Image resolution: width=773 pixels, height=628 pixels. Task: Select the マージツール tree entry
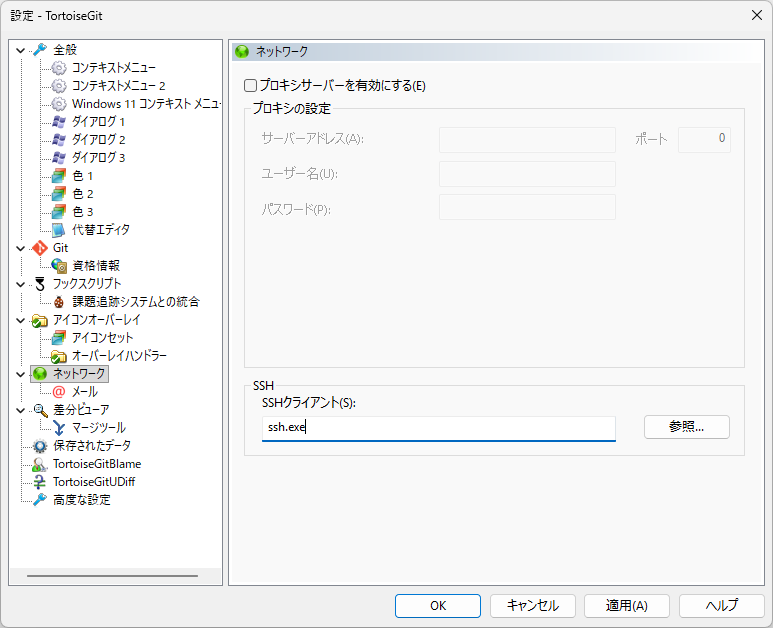pos(99,428)
